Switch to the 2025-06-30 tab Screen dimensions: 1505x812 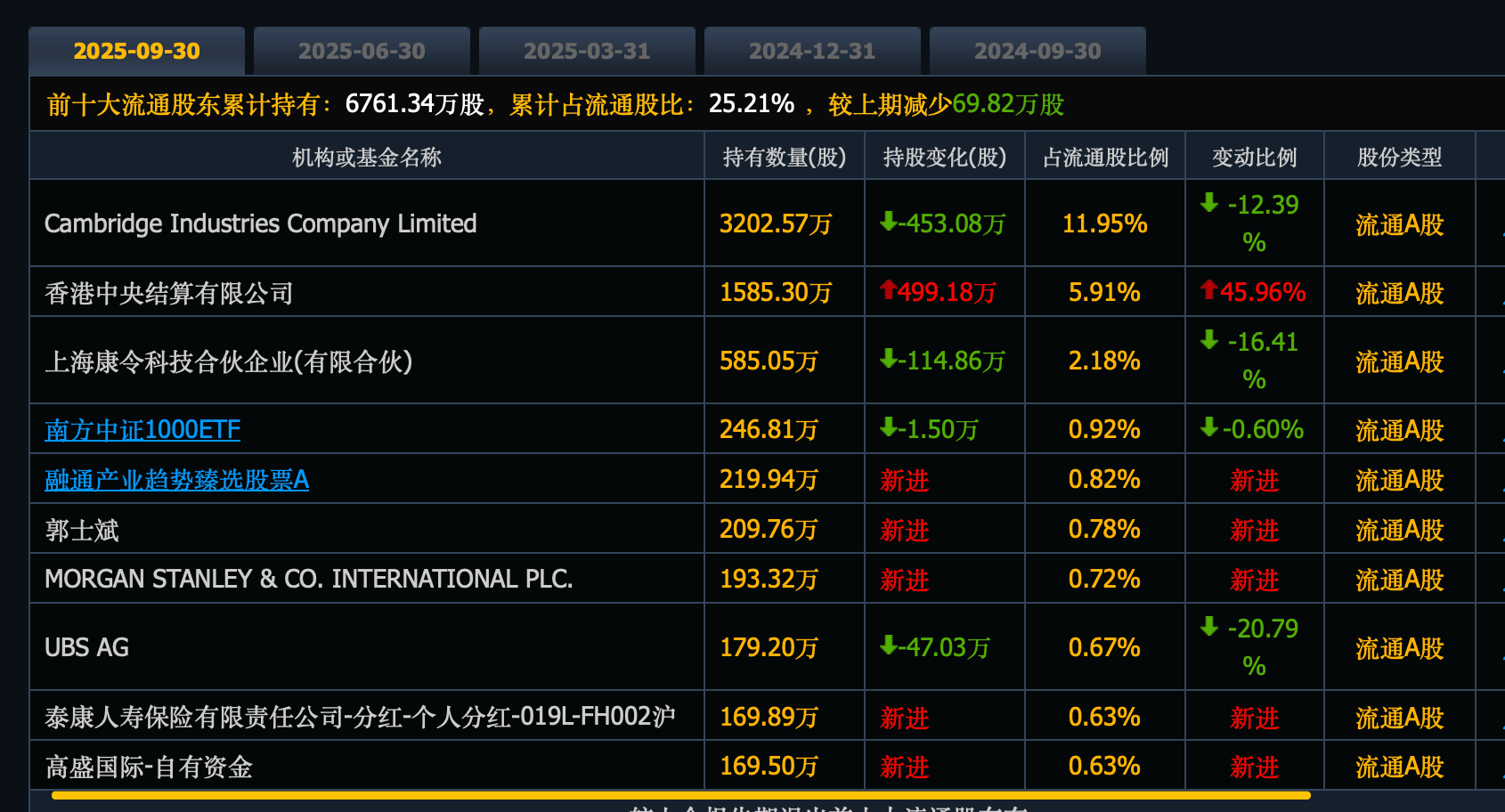[362, 51]
